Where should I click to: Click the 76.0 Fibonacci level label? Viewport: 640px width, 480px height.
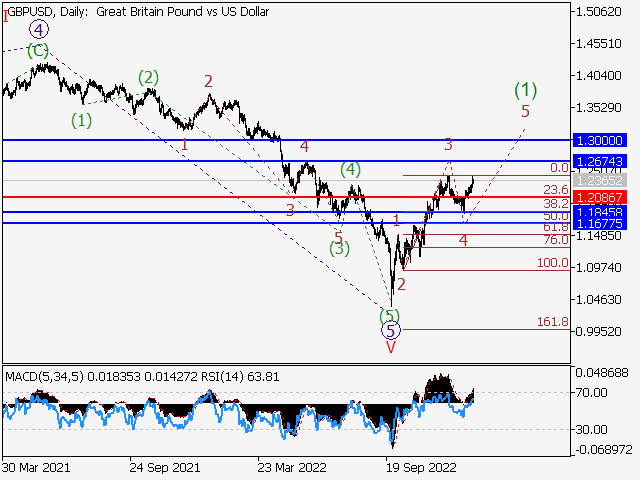[x=556, y=240]
